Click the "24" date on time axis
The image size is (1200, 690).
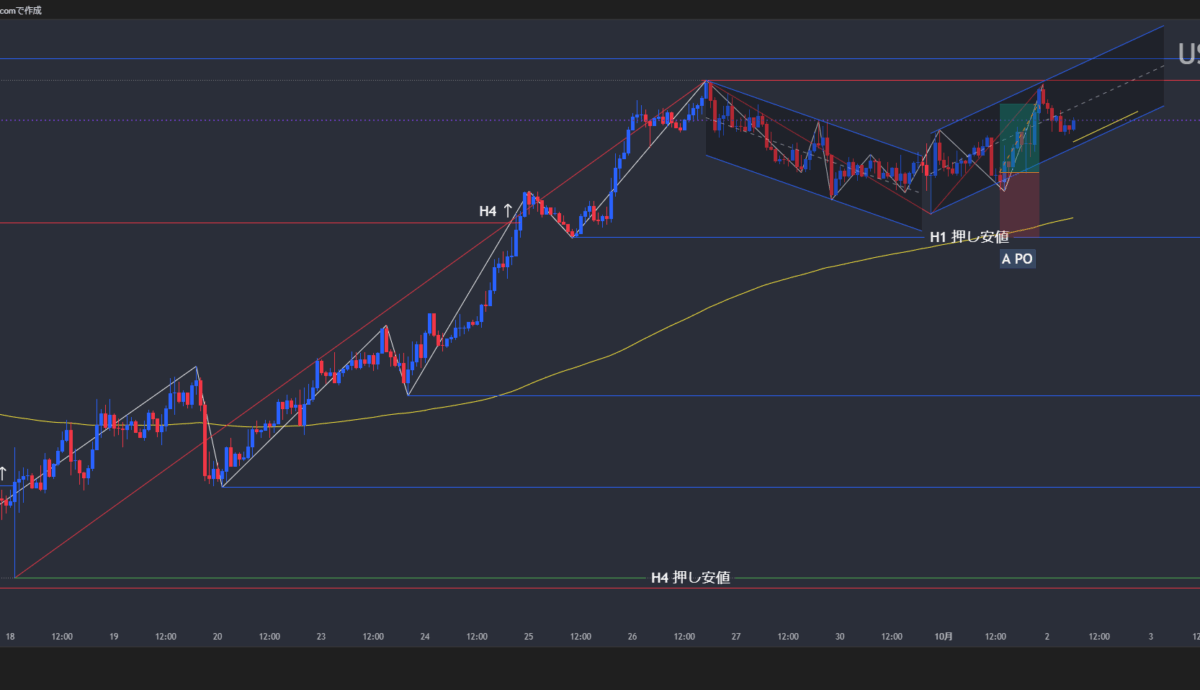tap(425, 636)
